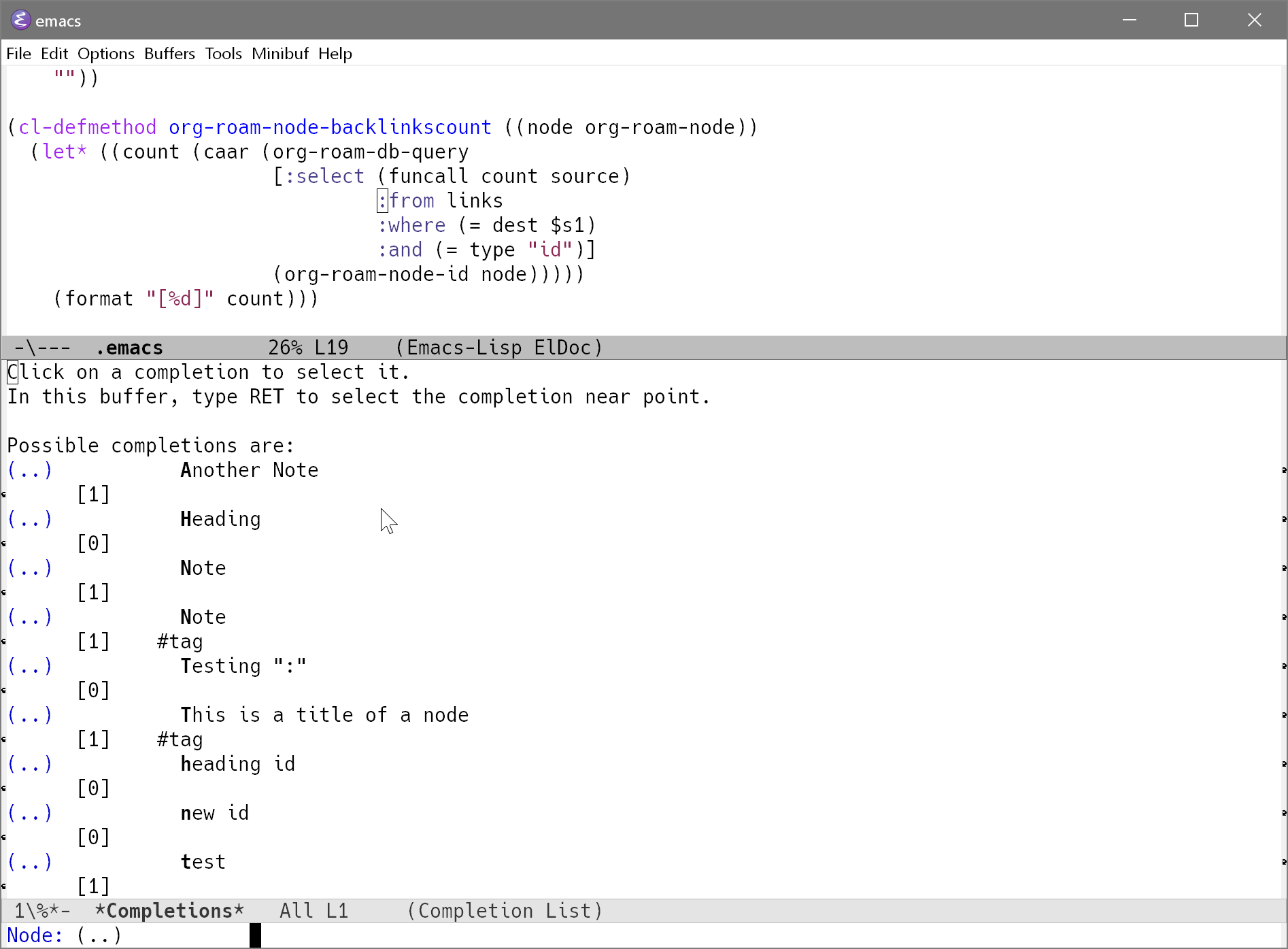
Task: Click the *Completions* mode line label
Action: point(169,911)
